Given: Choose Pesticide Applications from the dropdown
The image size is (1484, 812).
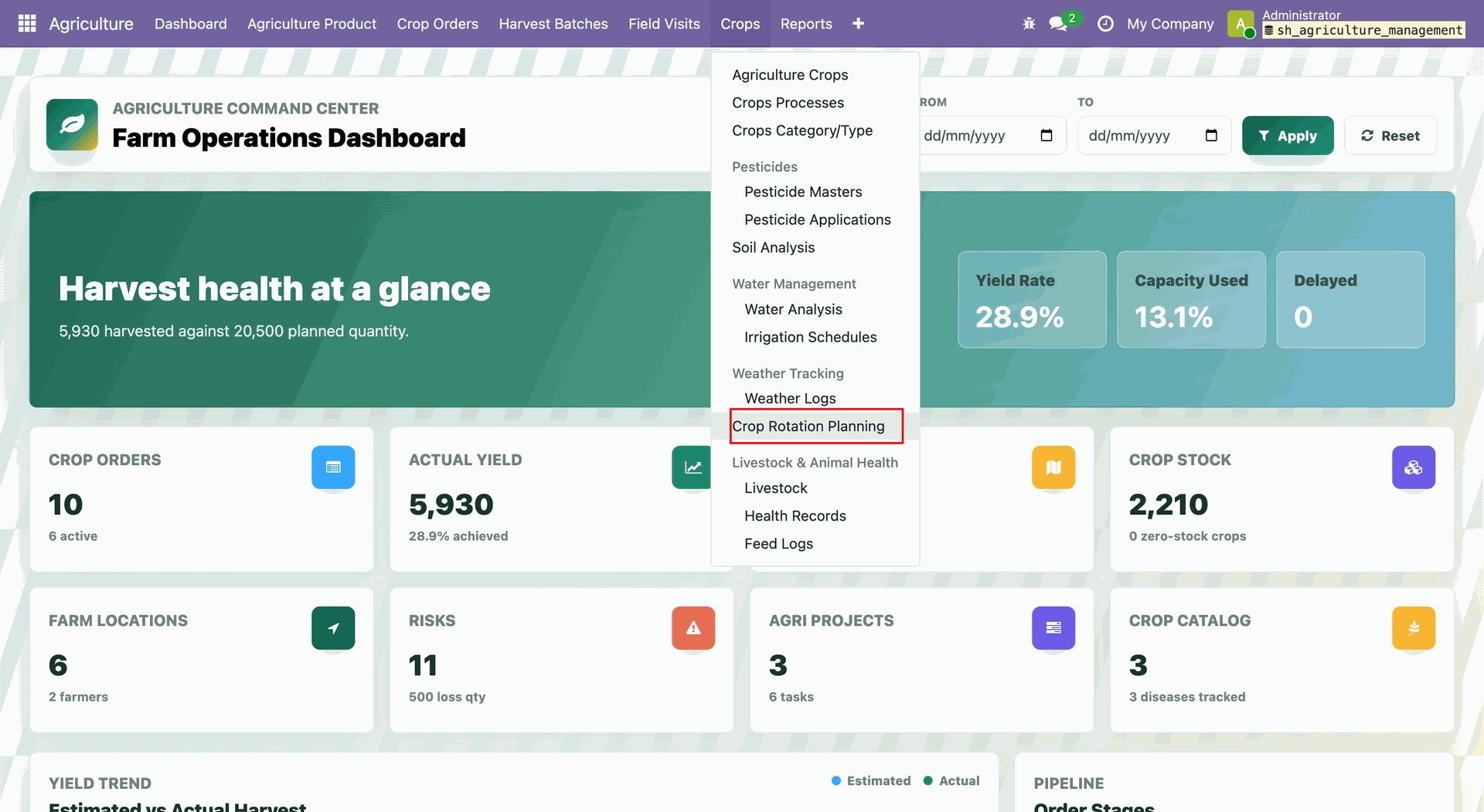Looking at the screenshot, I should [818, 220].
